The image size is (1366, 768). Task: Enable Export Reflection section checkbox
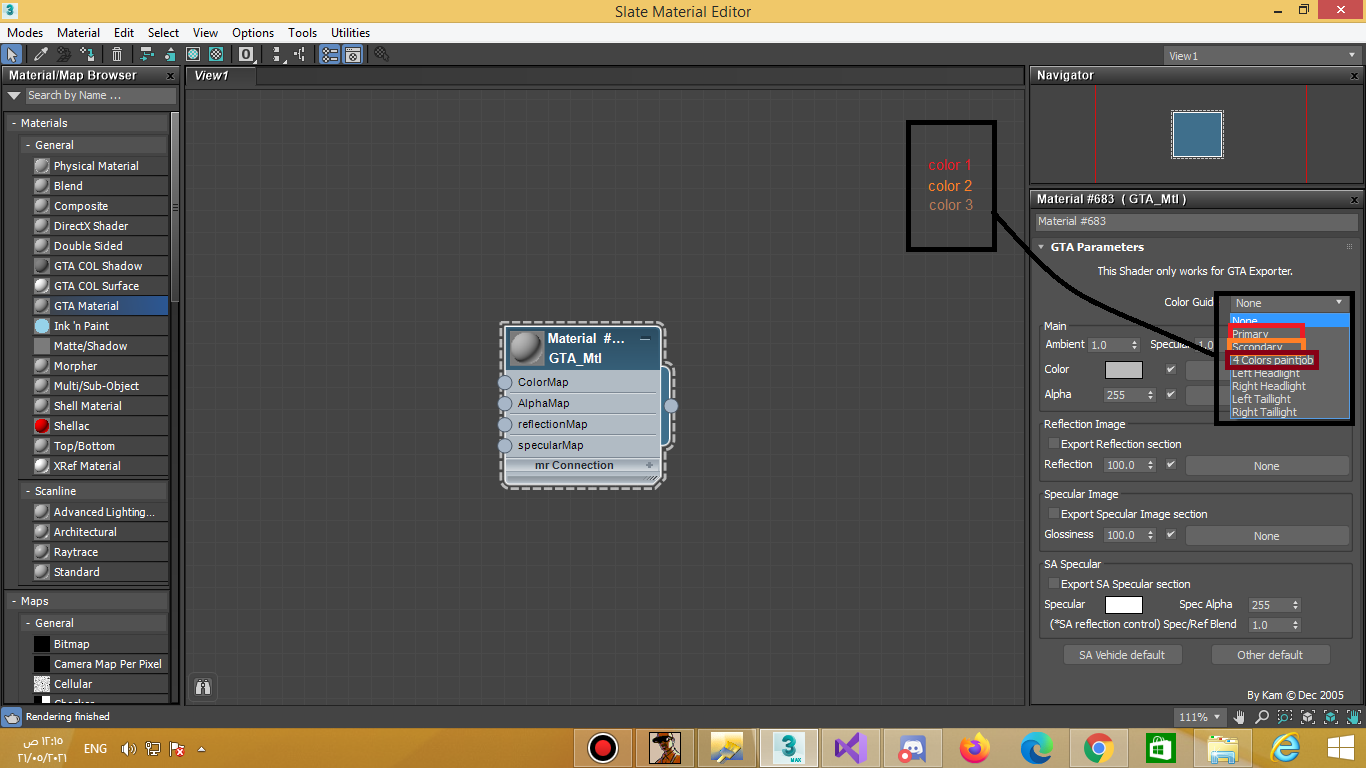(1052, 444)
